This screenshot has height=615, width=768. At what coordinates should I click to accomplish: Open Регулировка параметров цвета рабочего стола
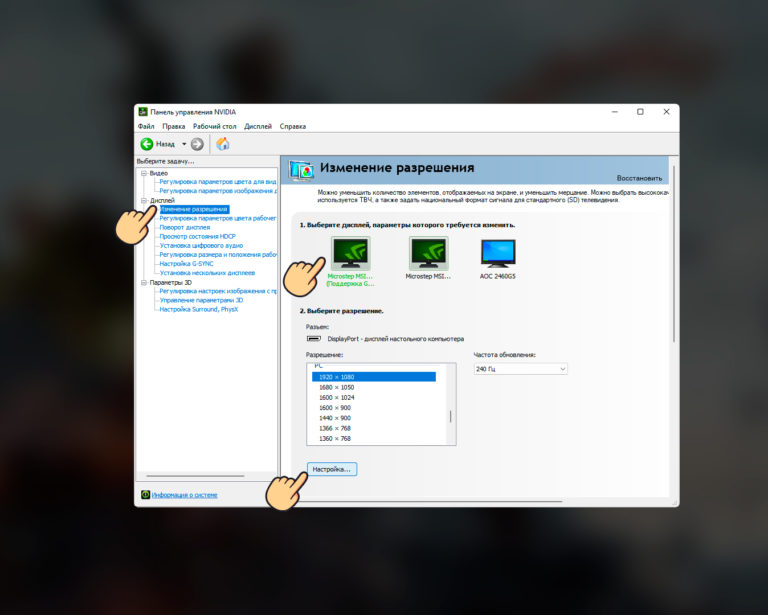[217, 218]
